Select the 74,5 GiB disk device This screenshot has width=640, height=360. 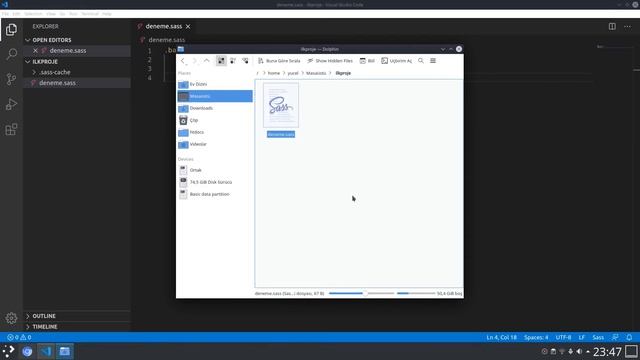coord(215,182)
